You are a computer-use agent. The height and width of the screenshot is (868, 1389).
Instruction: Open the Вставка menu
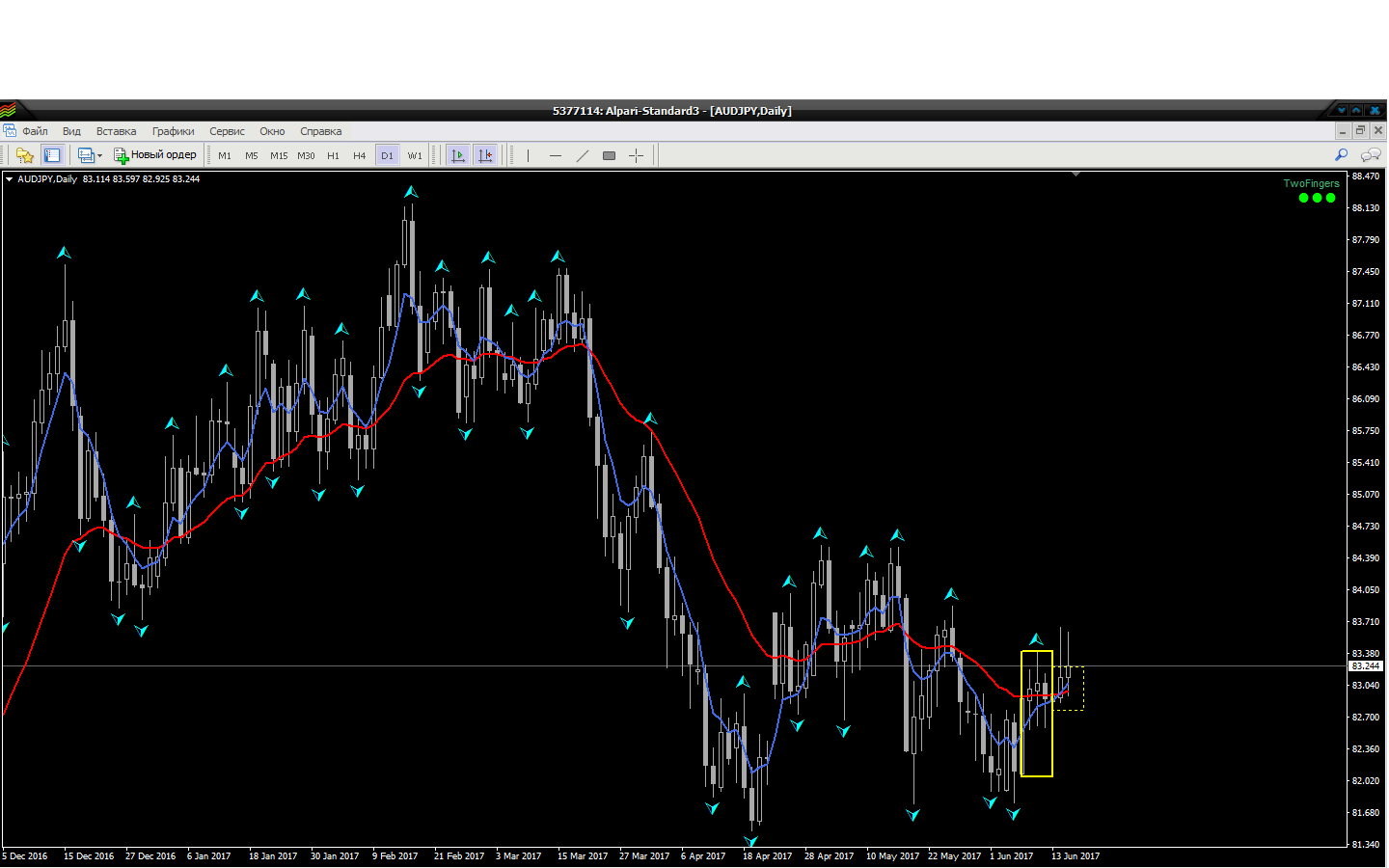(x=116, y=131)
